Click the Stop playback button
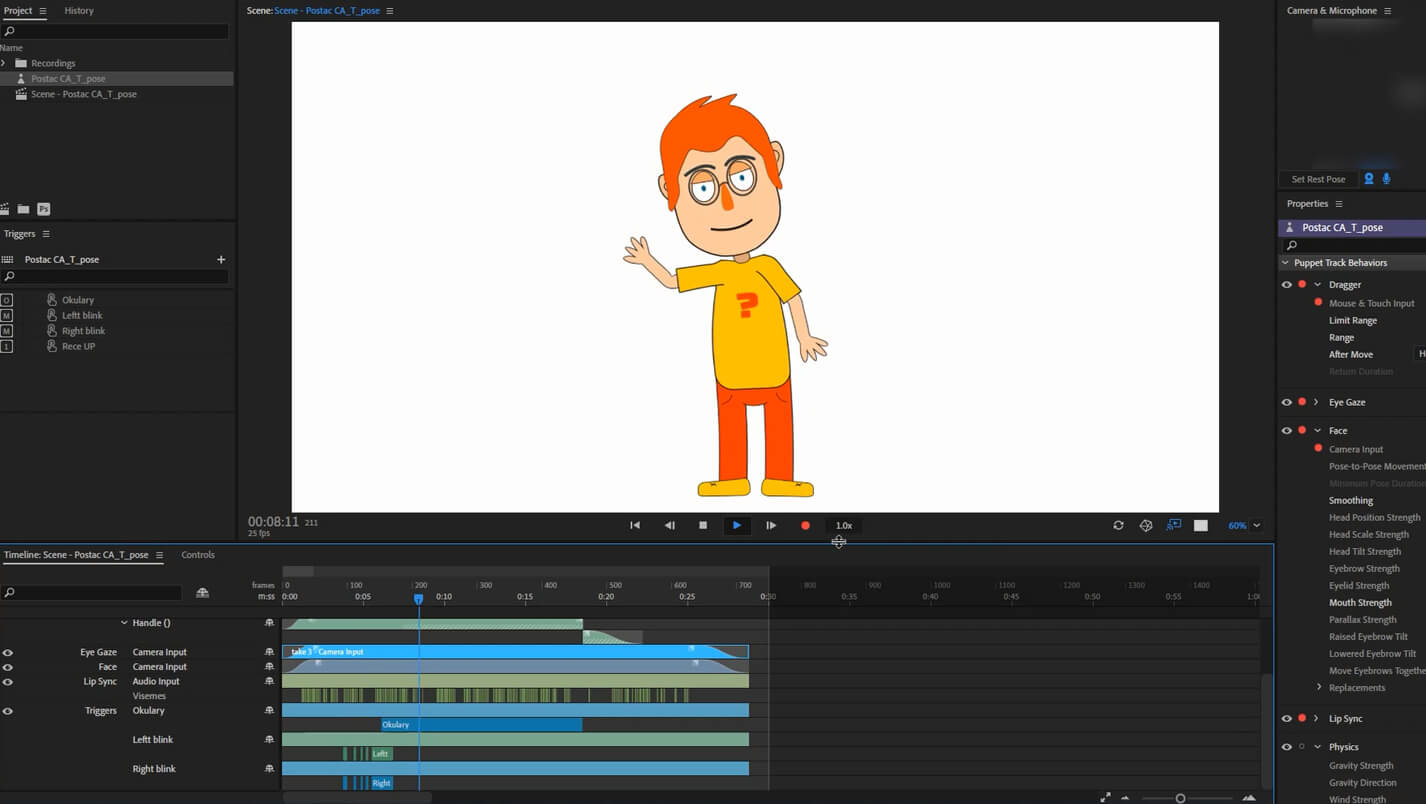The image size is (1426, 804). click(703, 525)
